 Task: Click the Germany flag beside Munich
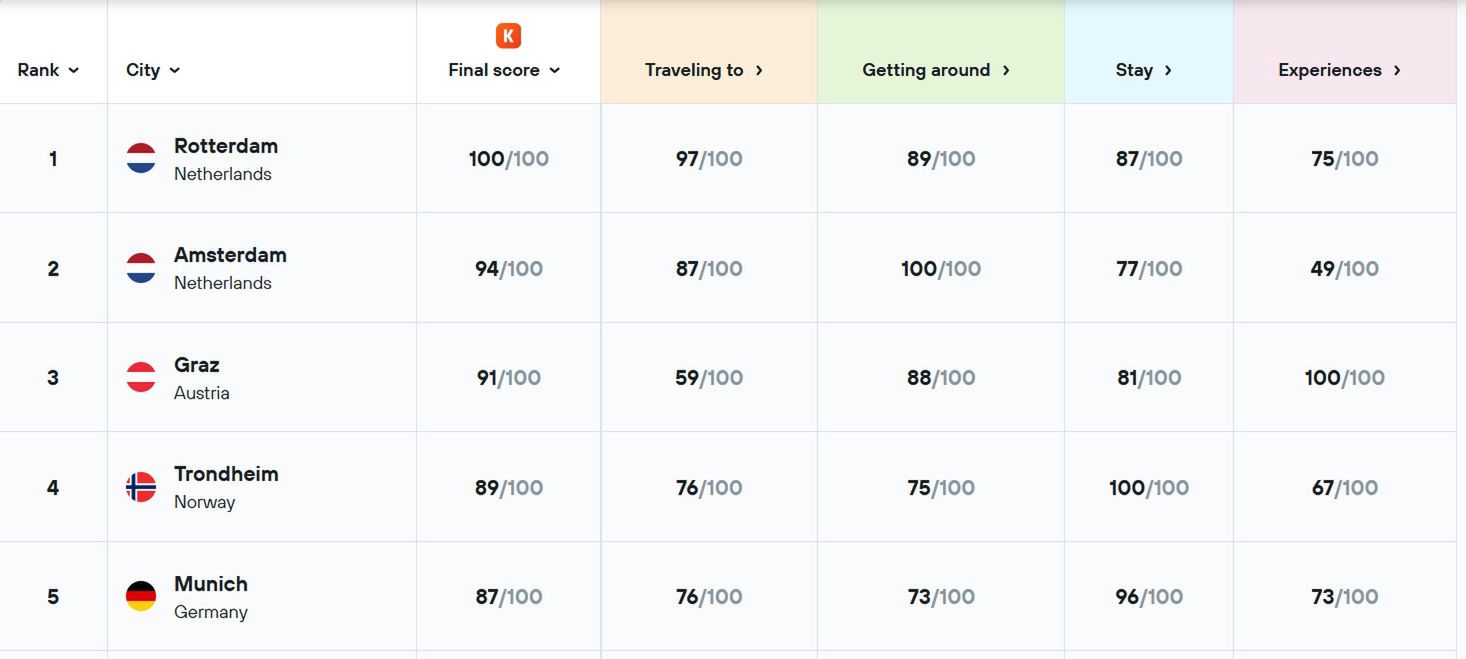[141, 596]
